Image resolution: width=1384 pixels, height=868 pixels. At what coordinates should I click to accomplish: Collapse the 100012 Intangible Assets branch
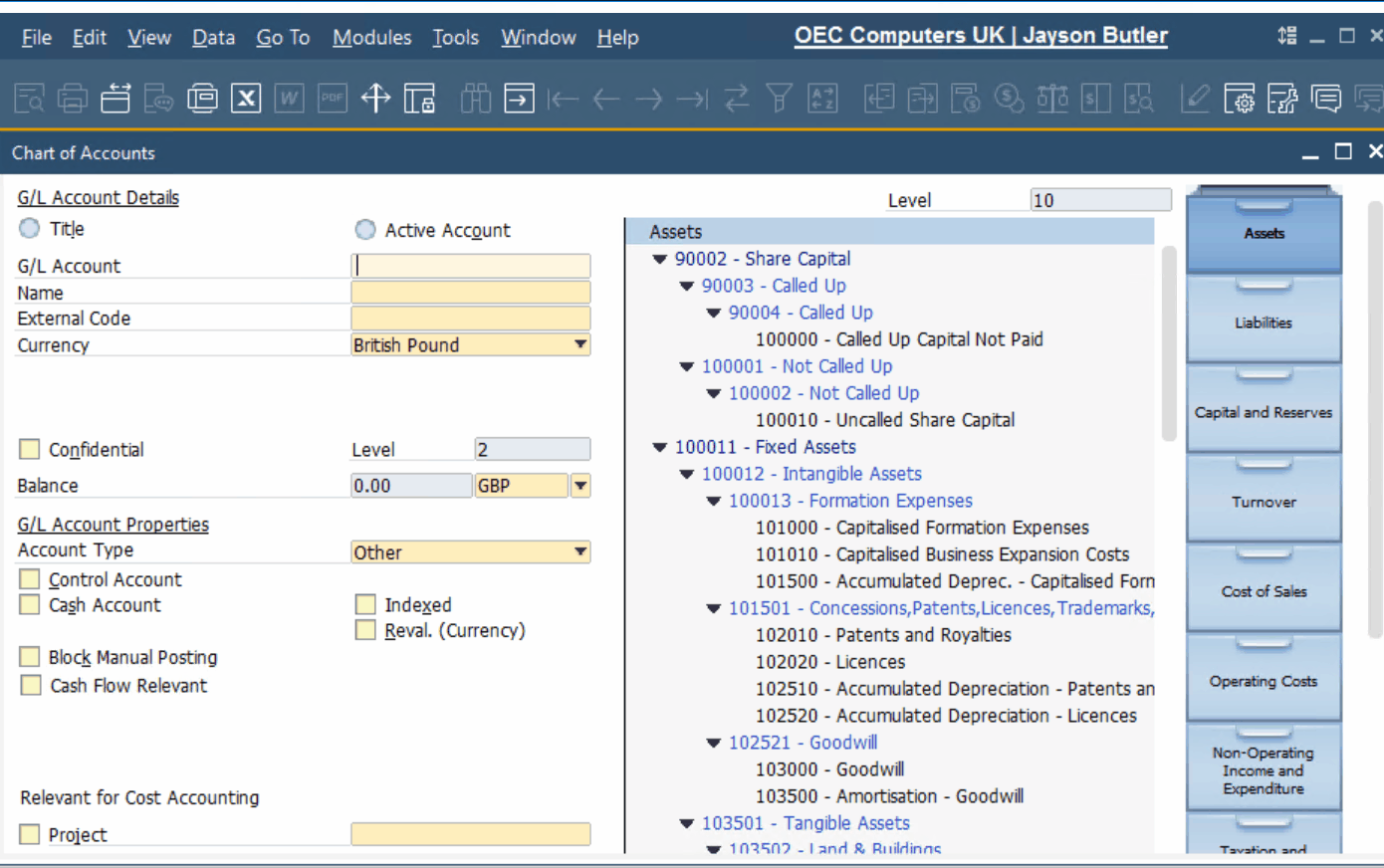click(686, 474)
